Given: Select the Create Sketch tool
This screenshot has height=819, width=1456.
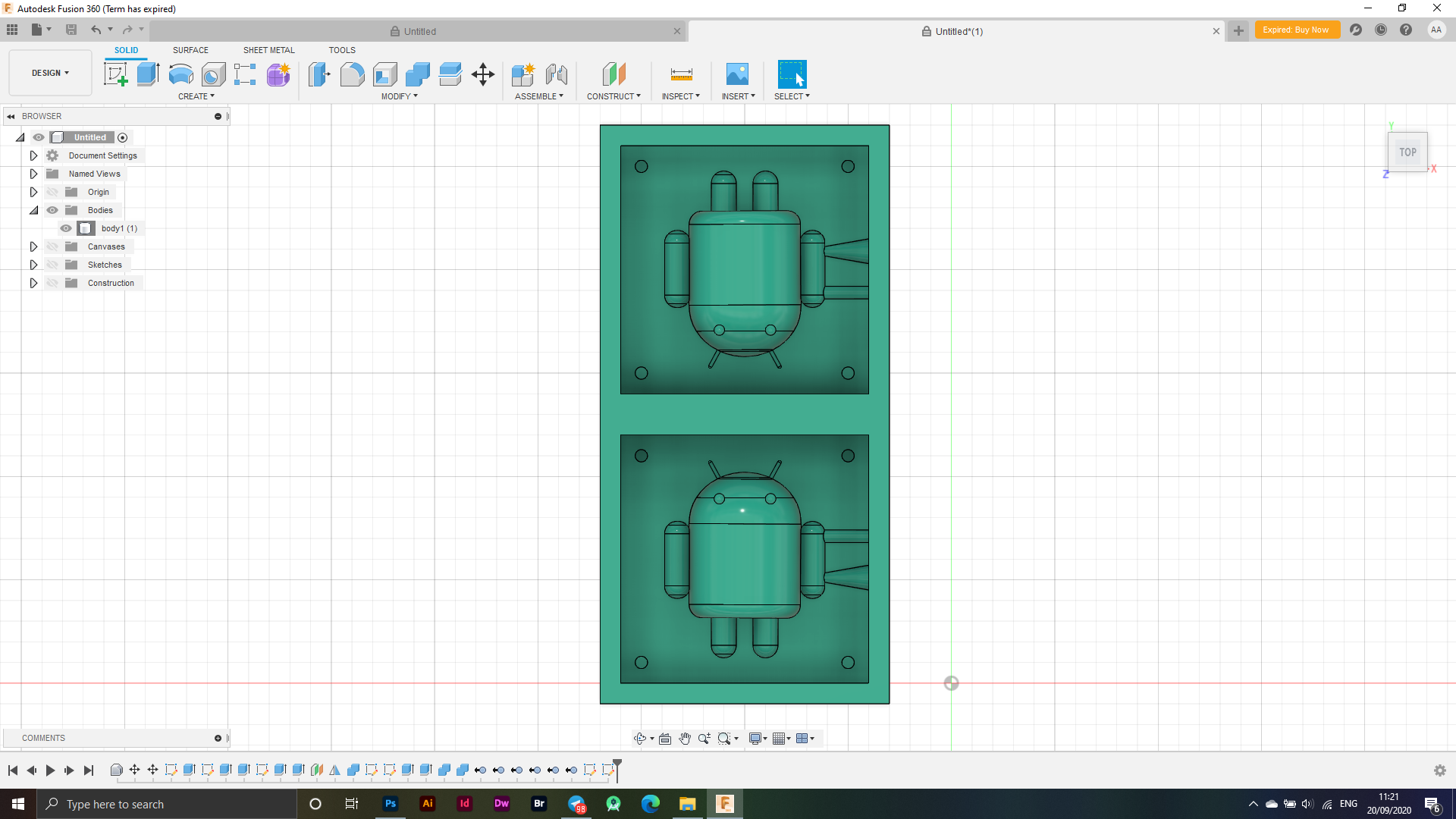Looking at the screenshot, I should coord(115,74).
